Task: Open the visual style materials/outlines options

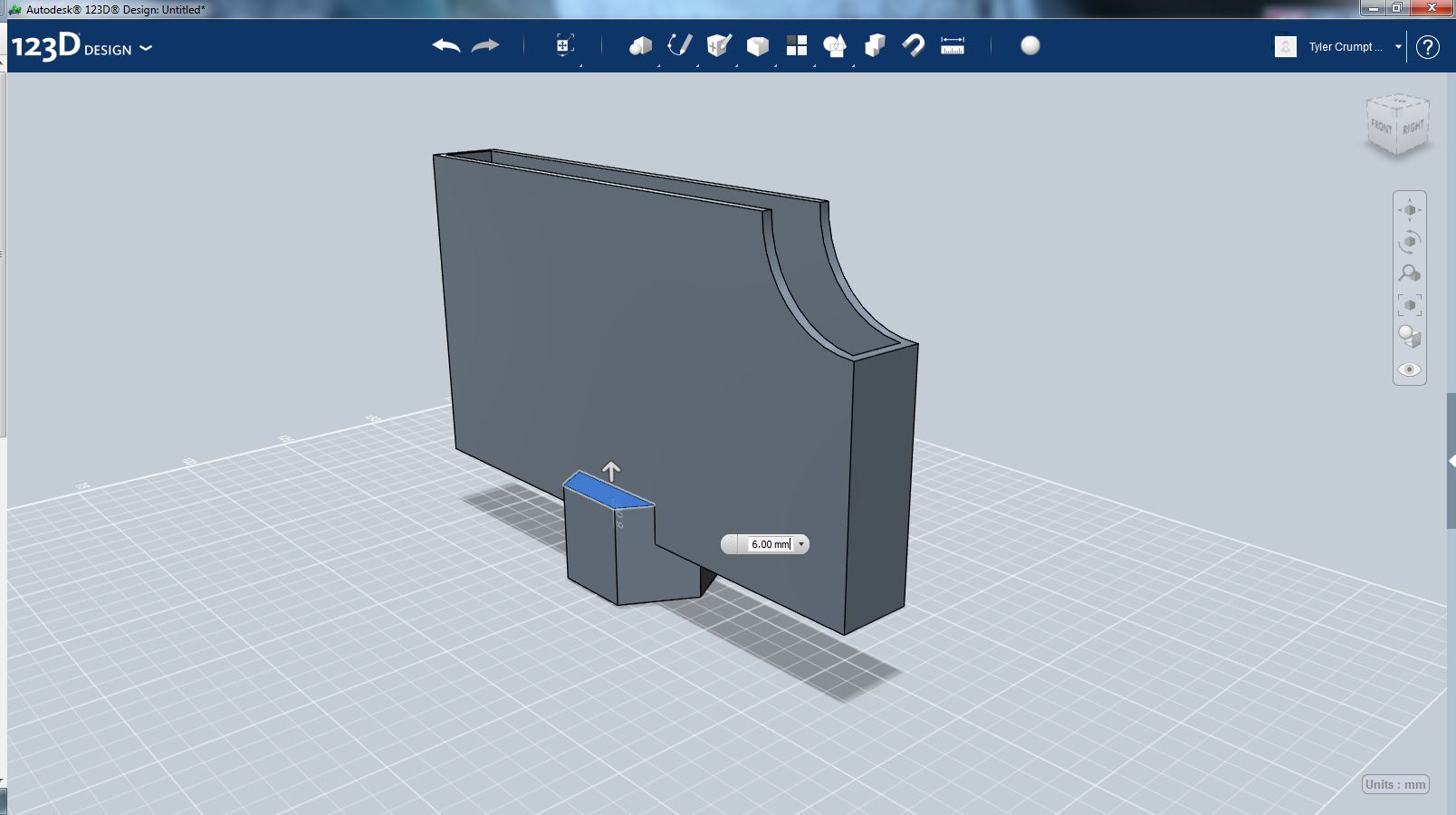Action: click(x=1410, y=337)
